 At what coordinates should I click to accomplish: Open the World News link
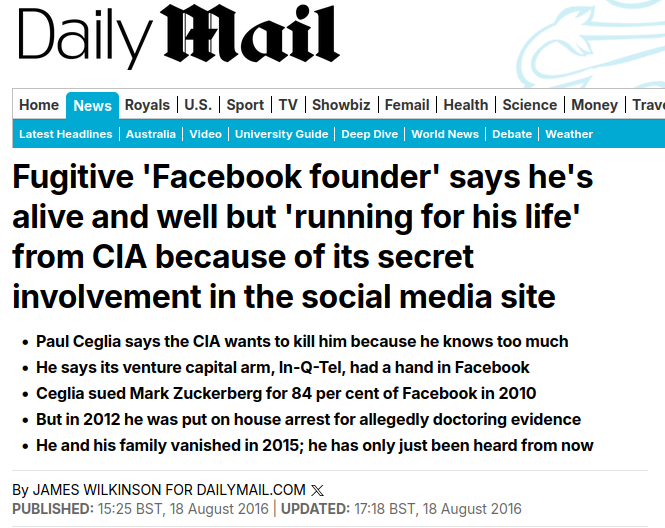[x=445, y=134]
